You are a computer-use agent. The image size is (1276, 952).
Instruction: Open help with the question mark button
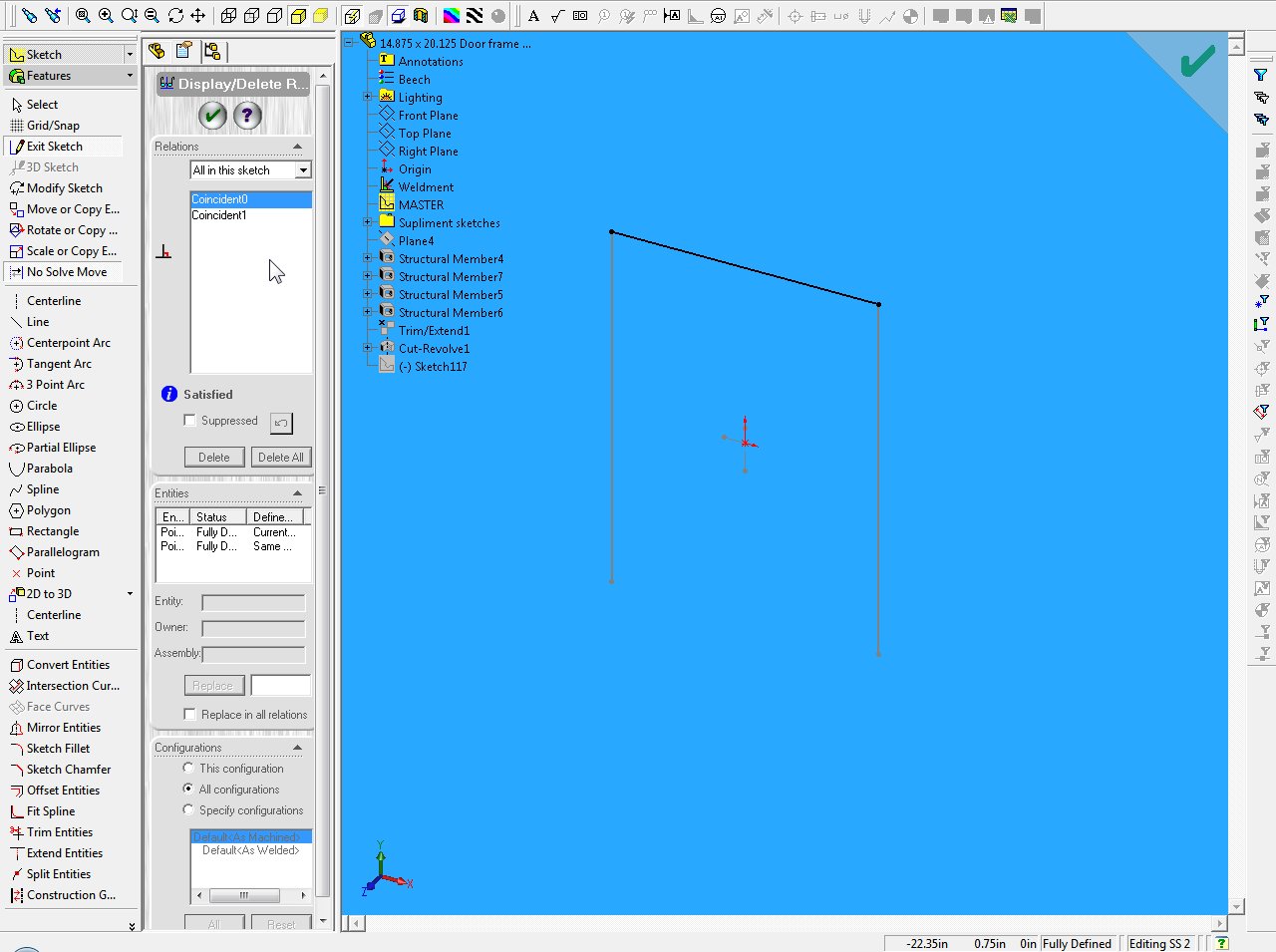click(x=247, y=116)
